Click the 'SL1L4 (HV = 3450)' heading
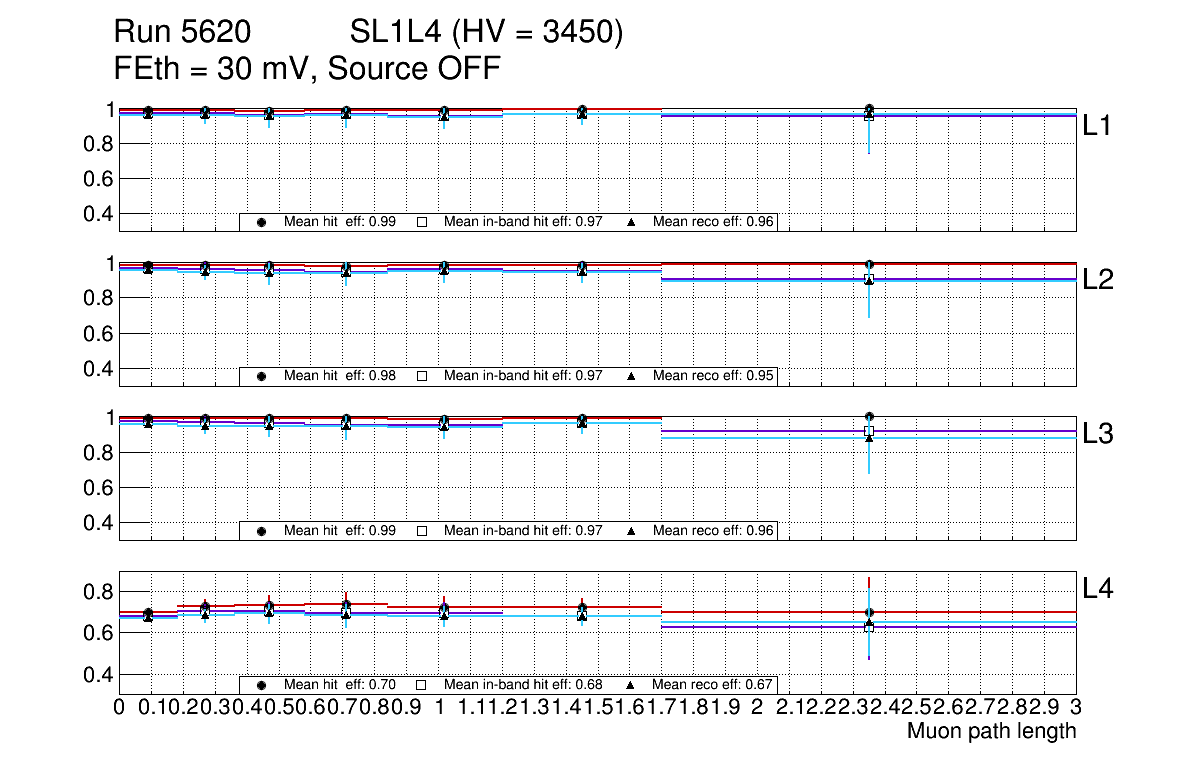The image size is (1196, 772). 487,33
